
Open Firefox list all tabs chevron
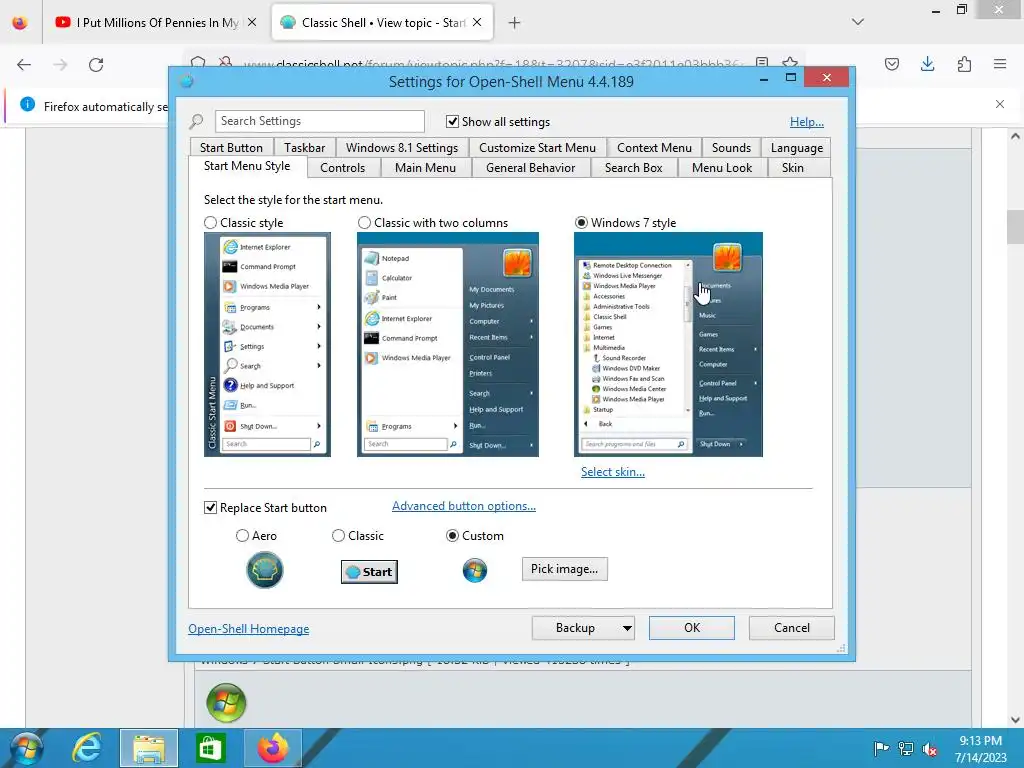(858, 22)
